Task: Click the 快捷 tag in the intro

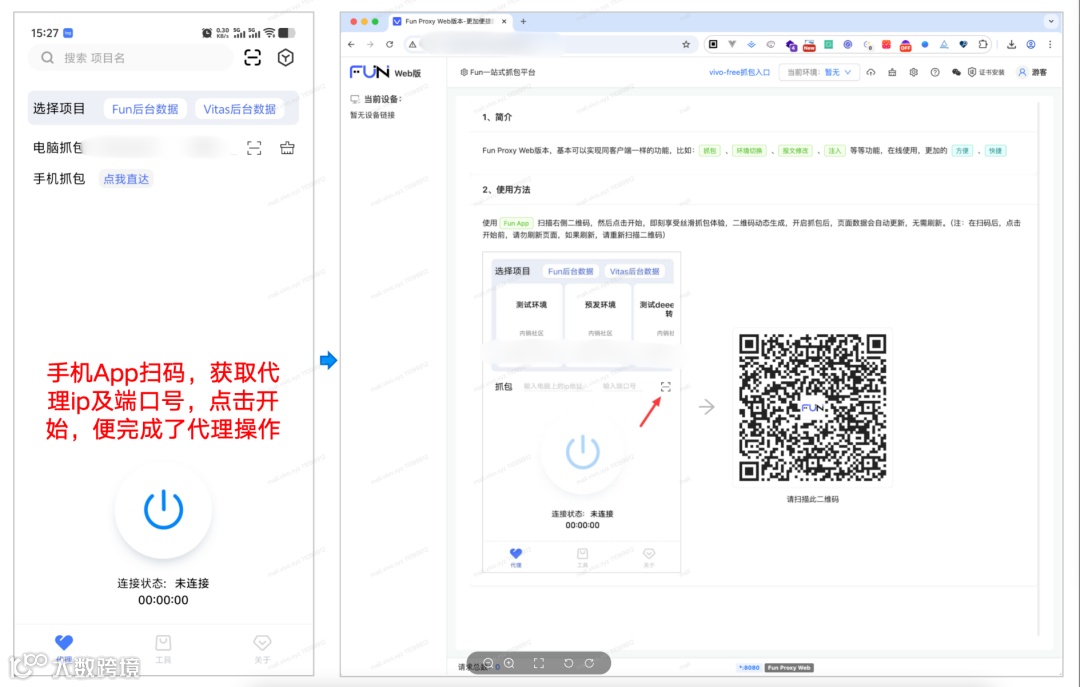Action: click(995, 151)
